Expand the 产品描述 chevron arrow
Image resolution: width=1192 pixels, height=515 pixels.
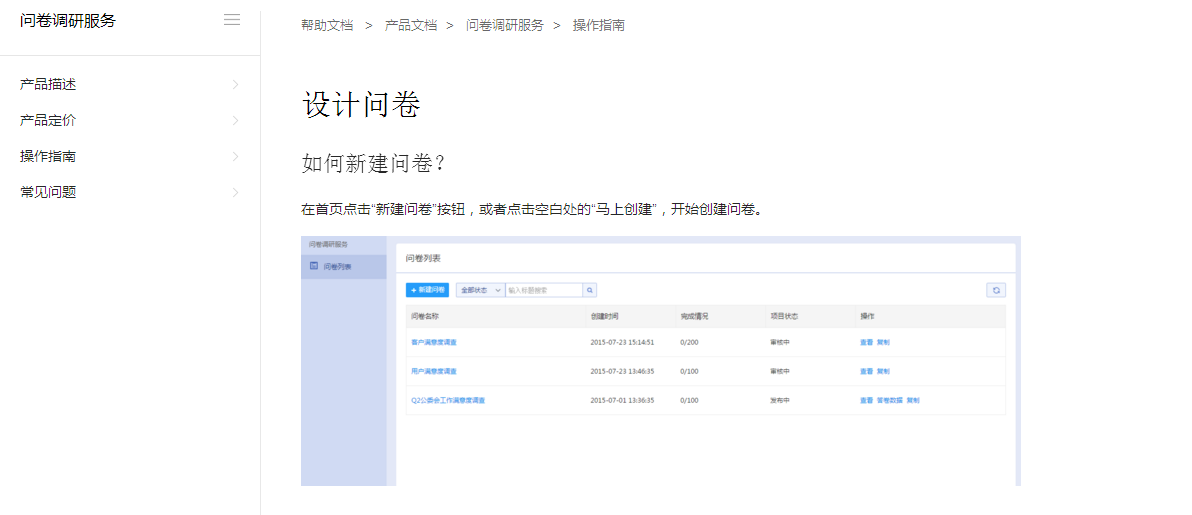(236, 85)
